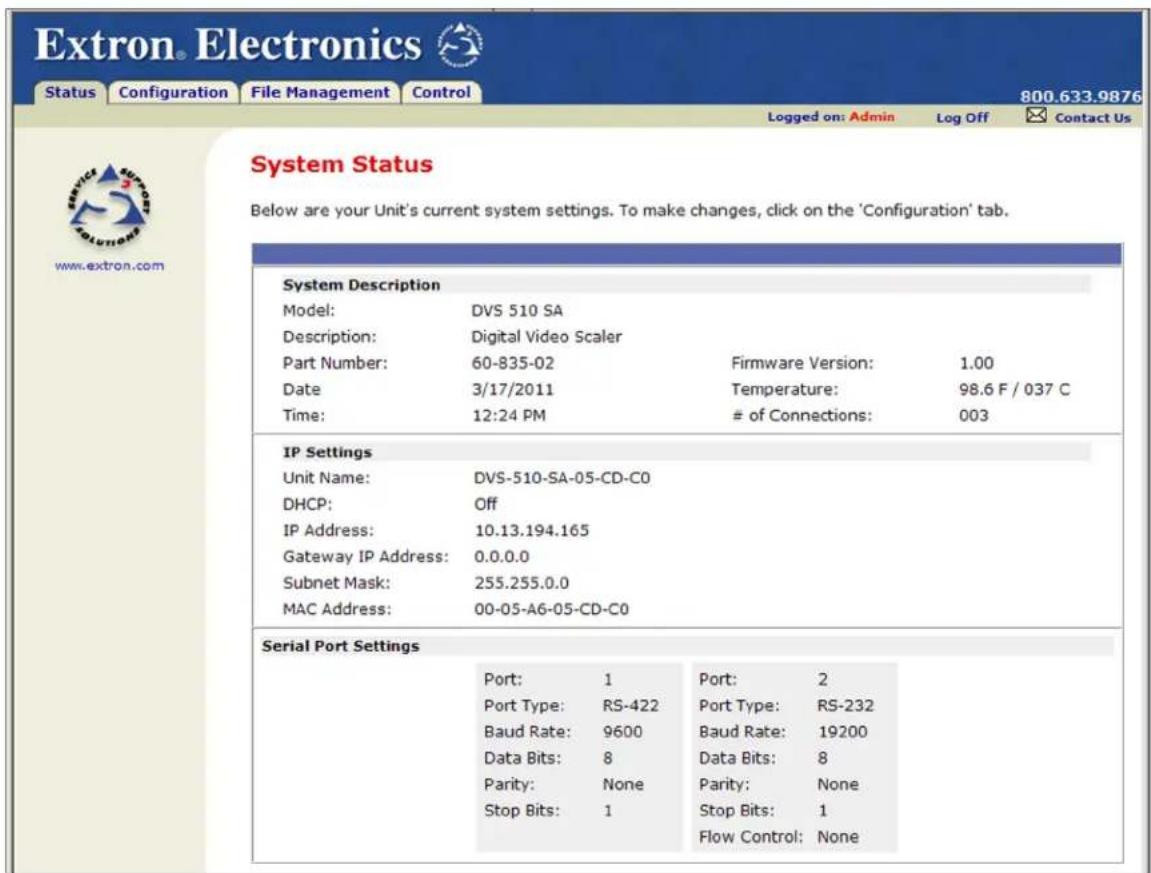Click the Firmware Version label
Viewport: 1151px width, 873px height.
pyautogui.click(x=802, y=363)
